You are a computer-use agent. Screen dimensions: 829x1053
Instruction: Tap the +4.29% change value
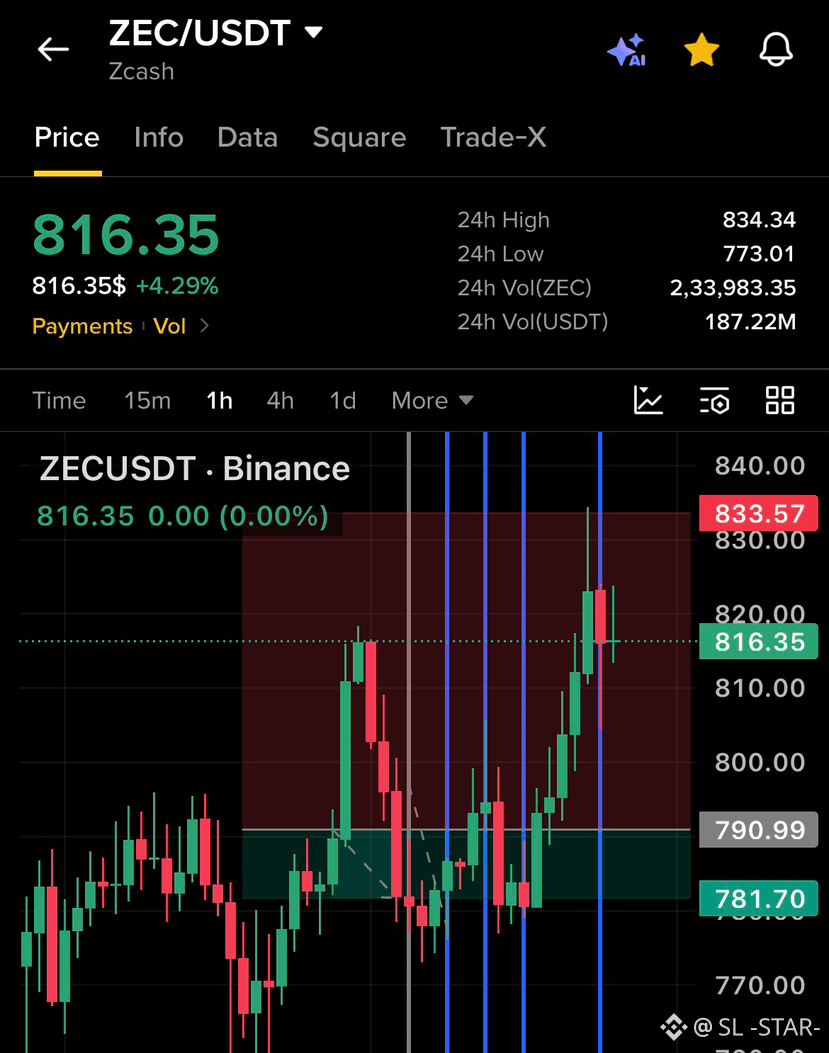pos(177,286)
